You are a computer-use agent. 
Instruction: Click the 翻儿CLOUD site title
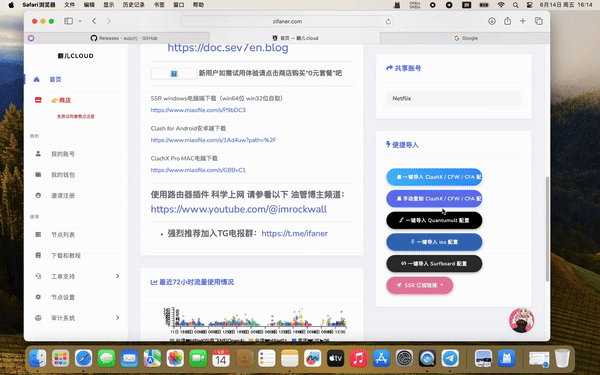[76, 56]
